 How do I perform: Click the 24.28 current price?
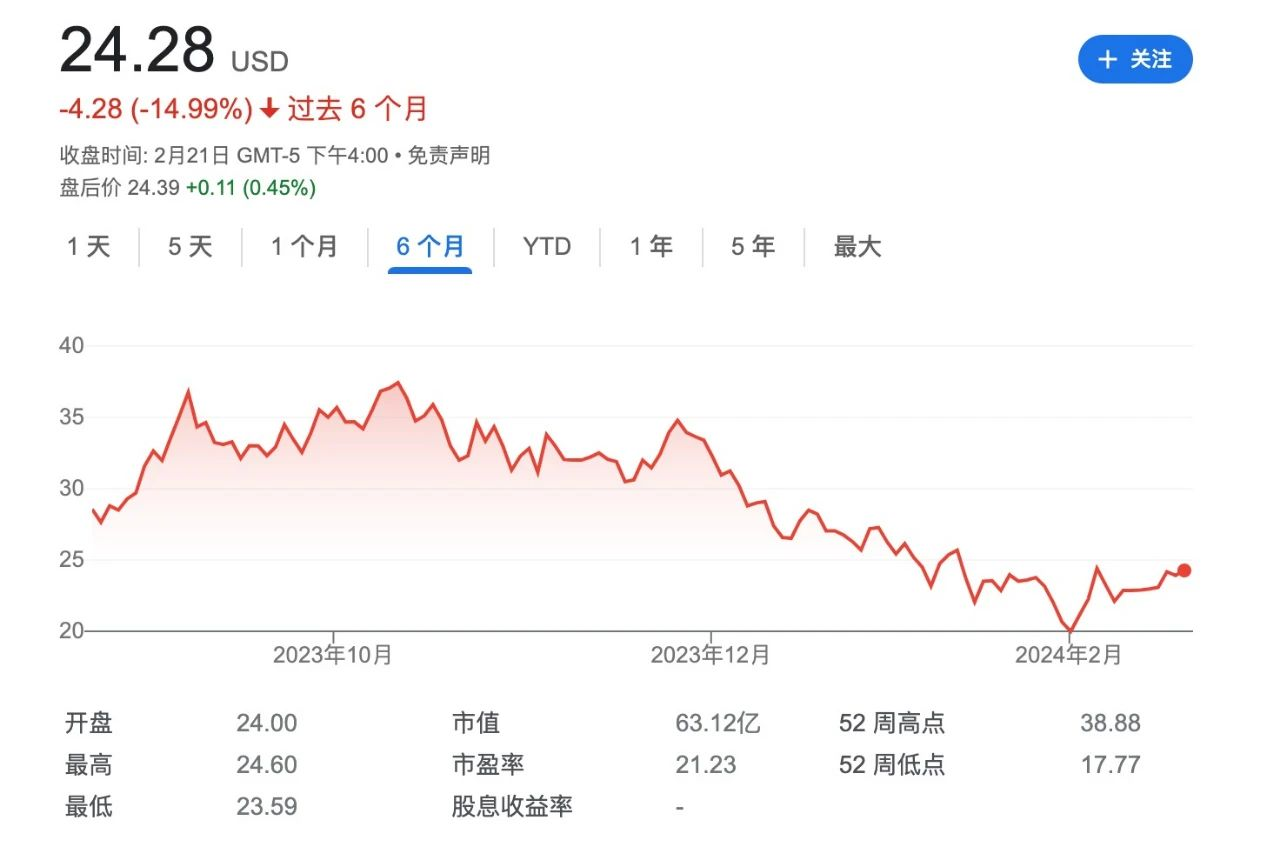(x=137, y=50)
